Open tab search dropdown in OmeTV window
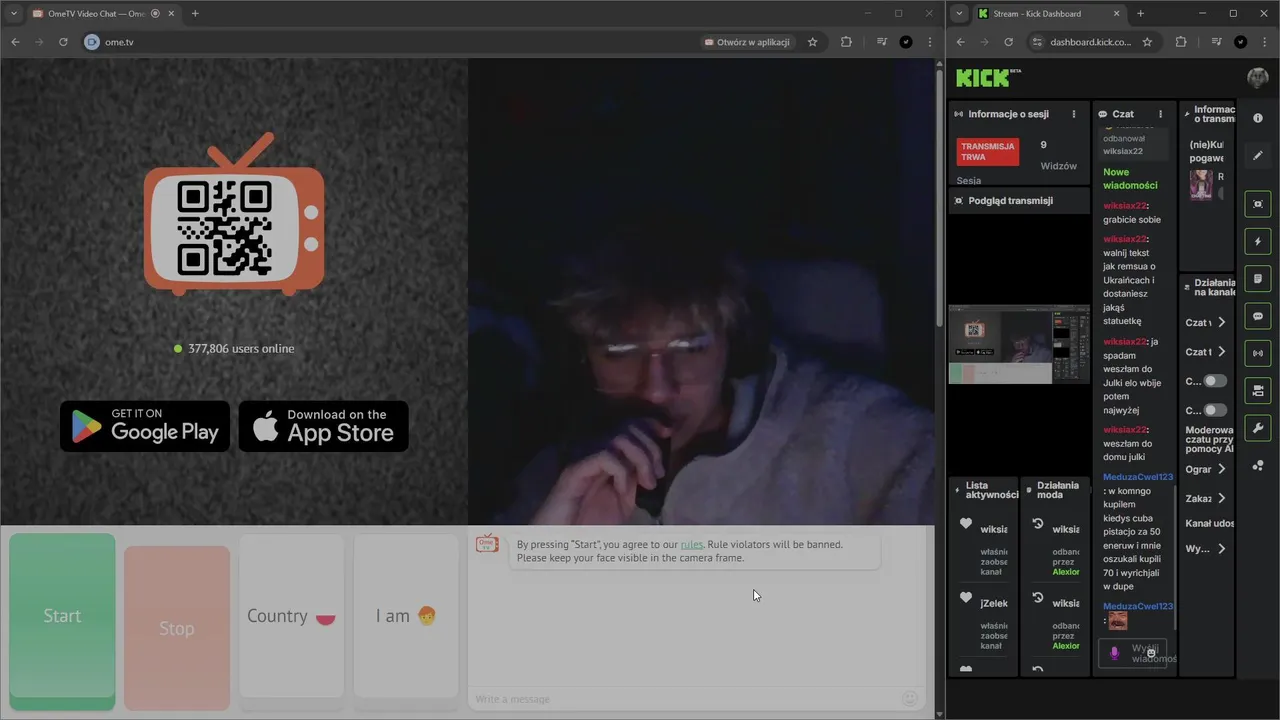Image resolution: width=1280 pixels, height=720 pixels. pyautogui.click(x=13, y=13)
